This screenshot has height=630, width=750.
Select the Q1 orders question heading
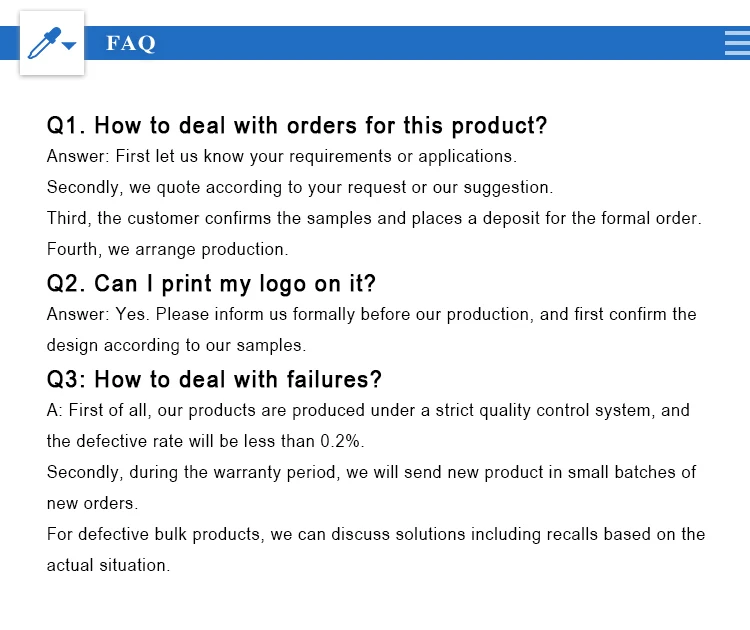click(297, 126)
